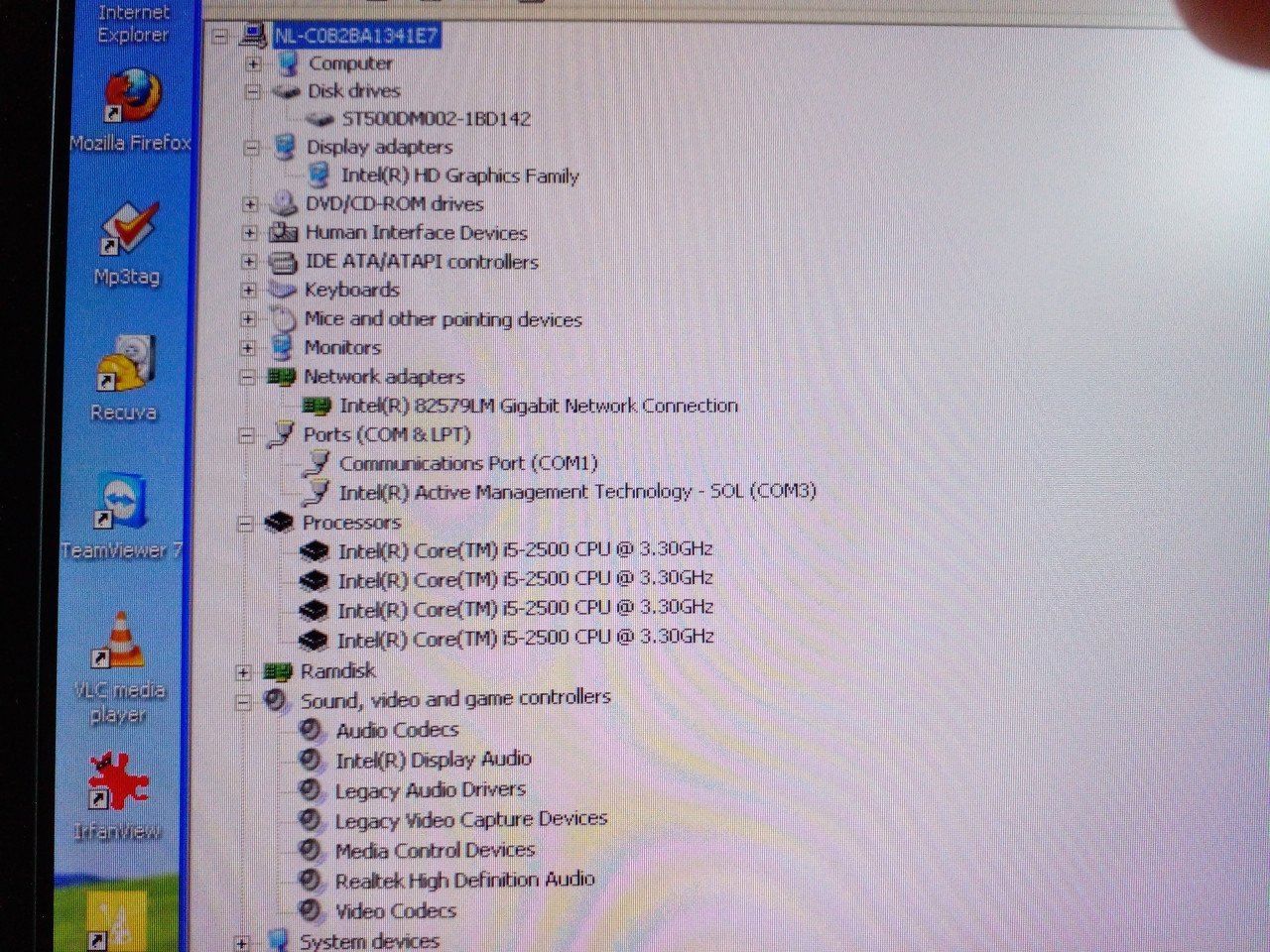Select Legacy Video Capture Devices entry
Image resolution: width=1270 pixels, height=952 pixels.
(470, 820)
